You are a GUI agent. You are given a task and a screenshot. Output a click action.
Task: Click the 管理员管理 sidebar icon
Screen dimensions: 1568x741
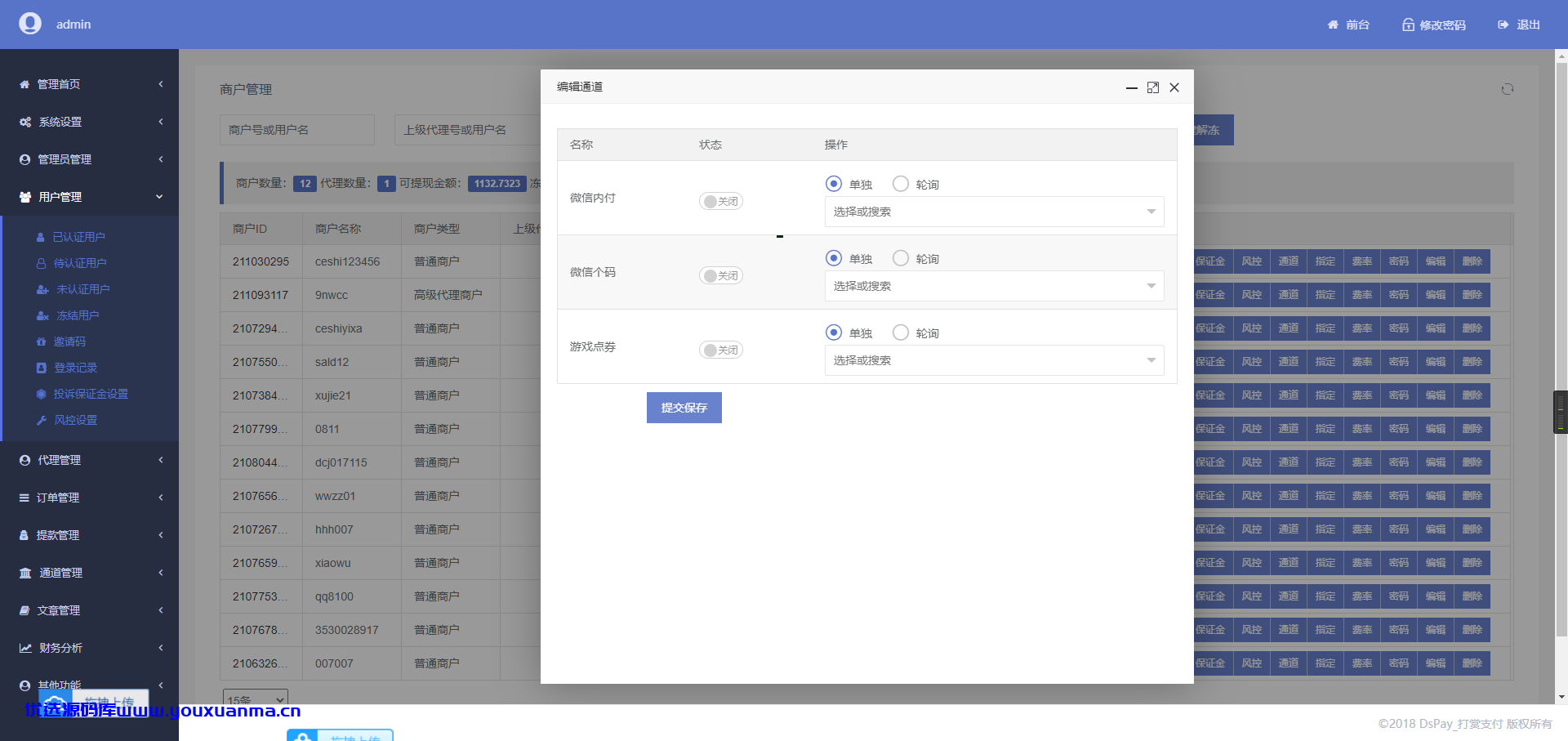click(x=24, y=159)
